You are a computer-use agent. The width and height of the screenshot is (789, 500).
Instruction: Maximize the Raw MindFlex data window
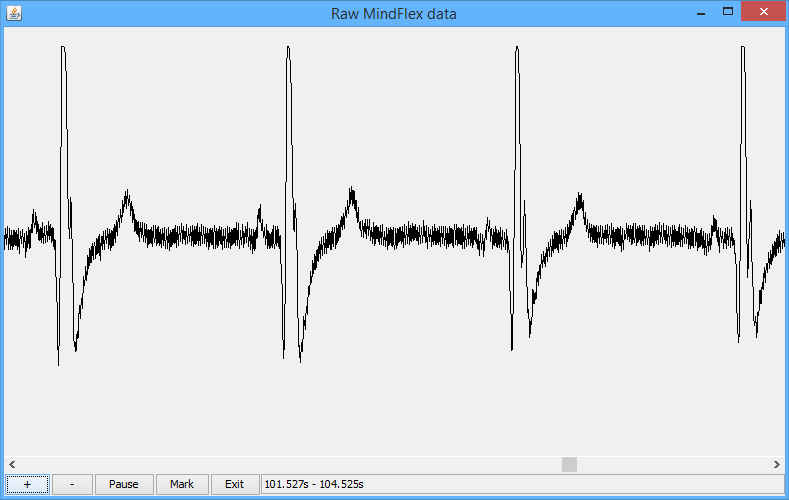(728, 12)
